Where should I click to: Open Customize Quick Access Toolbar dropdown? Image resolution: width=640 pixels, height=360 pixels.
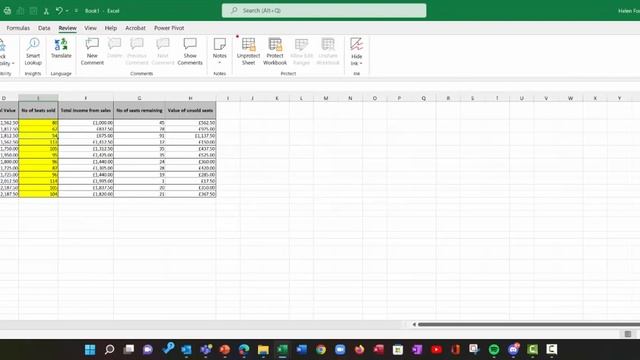pos(76,11)
